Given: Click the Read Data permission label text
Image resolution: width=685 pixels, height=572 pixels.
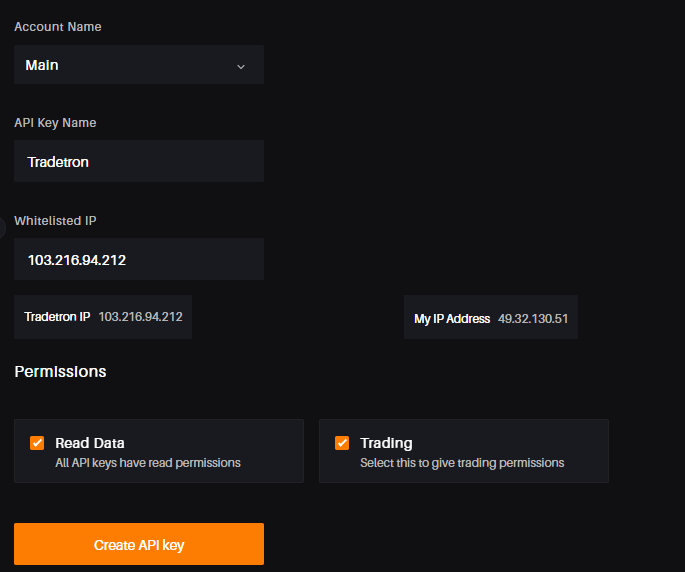Looking at the screenshot, I should click(90, 443).
